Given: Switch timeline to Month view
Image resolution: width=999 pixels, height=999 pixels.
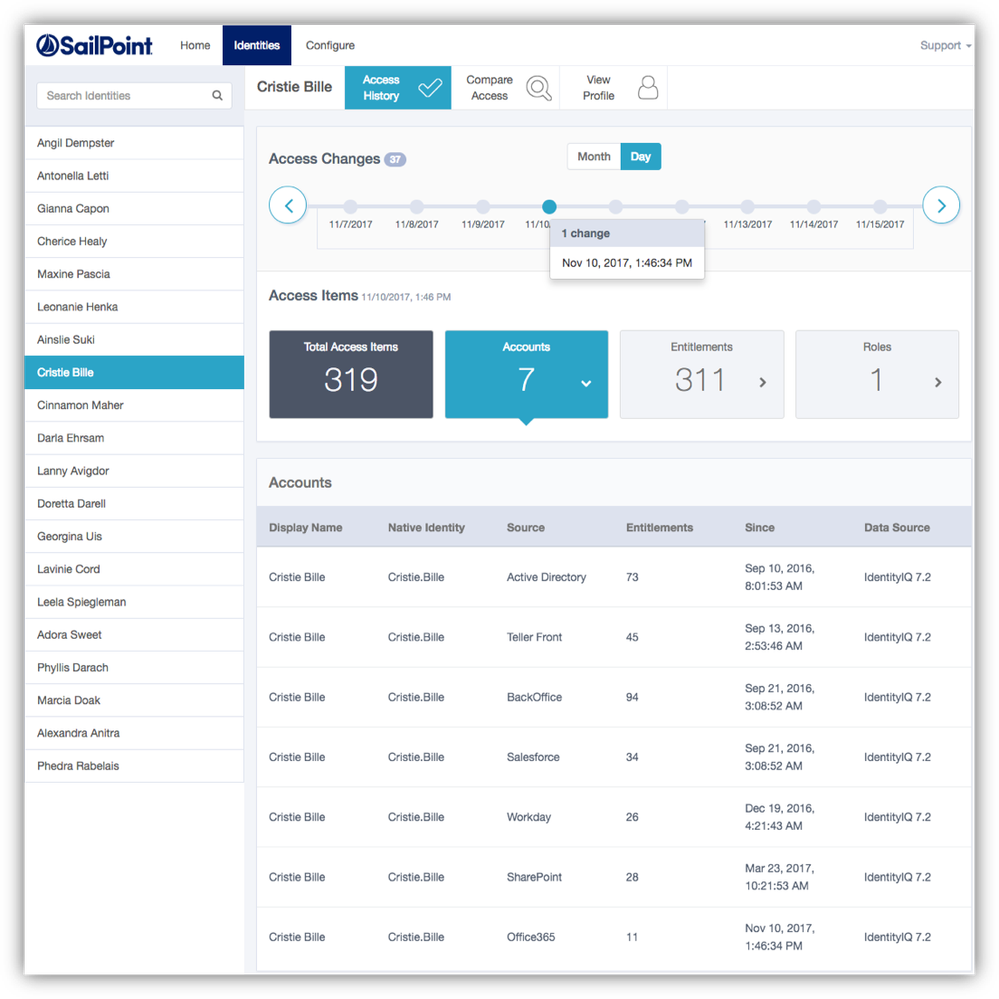Looking at the screenshot, I should click(x=594, y=157).
